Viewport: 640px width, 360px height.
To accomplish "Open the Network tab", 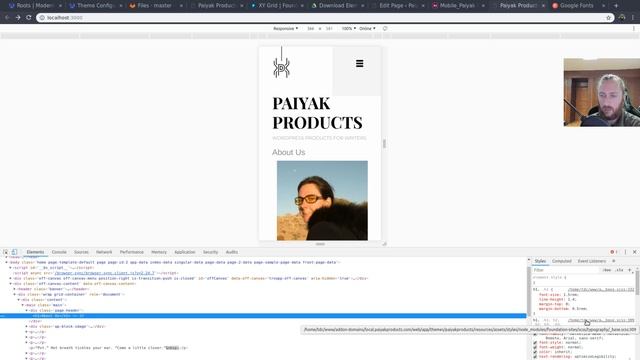I will 104,252.
